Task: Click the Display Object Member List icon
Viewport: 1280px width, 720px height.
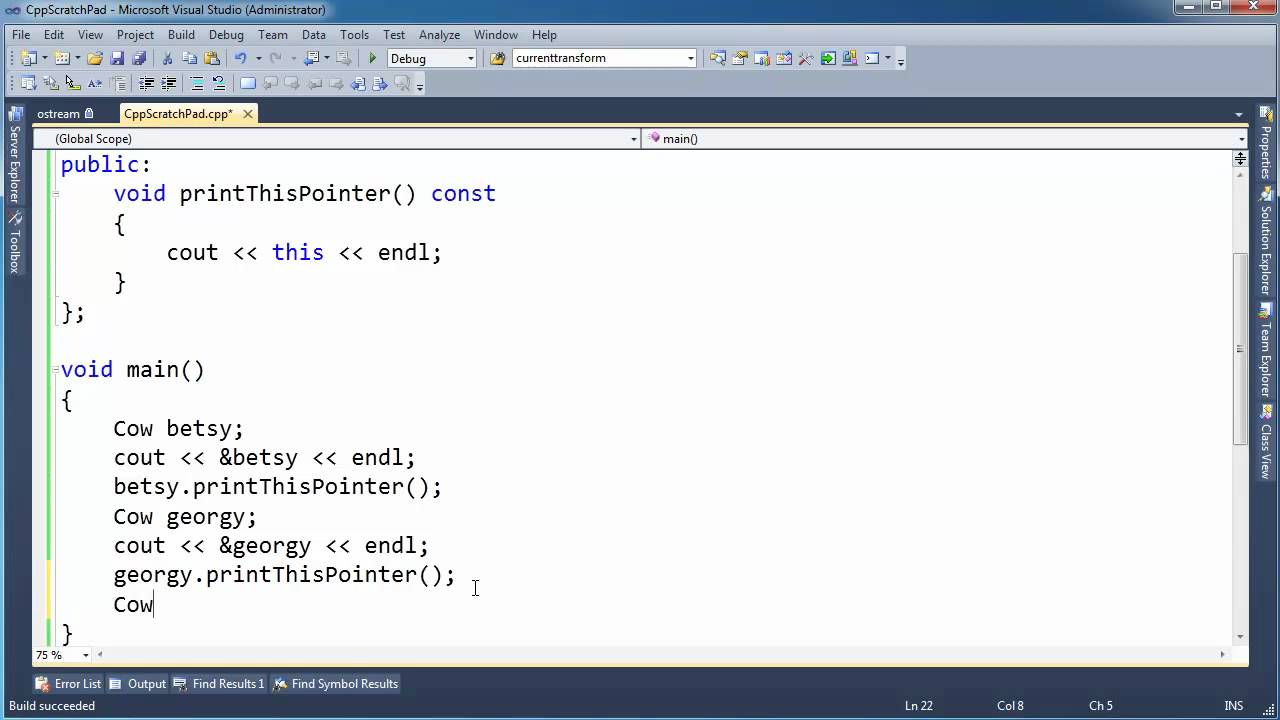Action: click(x=28, y=83)
